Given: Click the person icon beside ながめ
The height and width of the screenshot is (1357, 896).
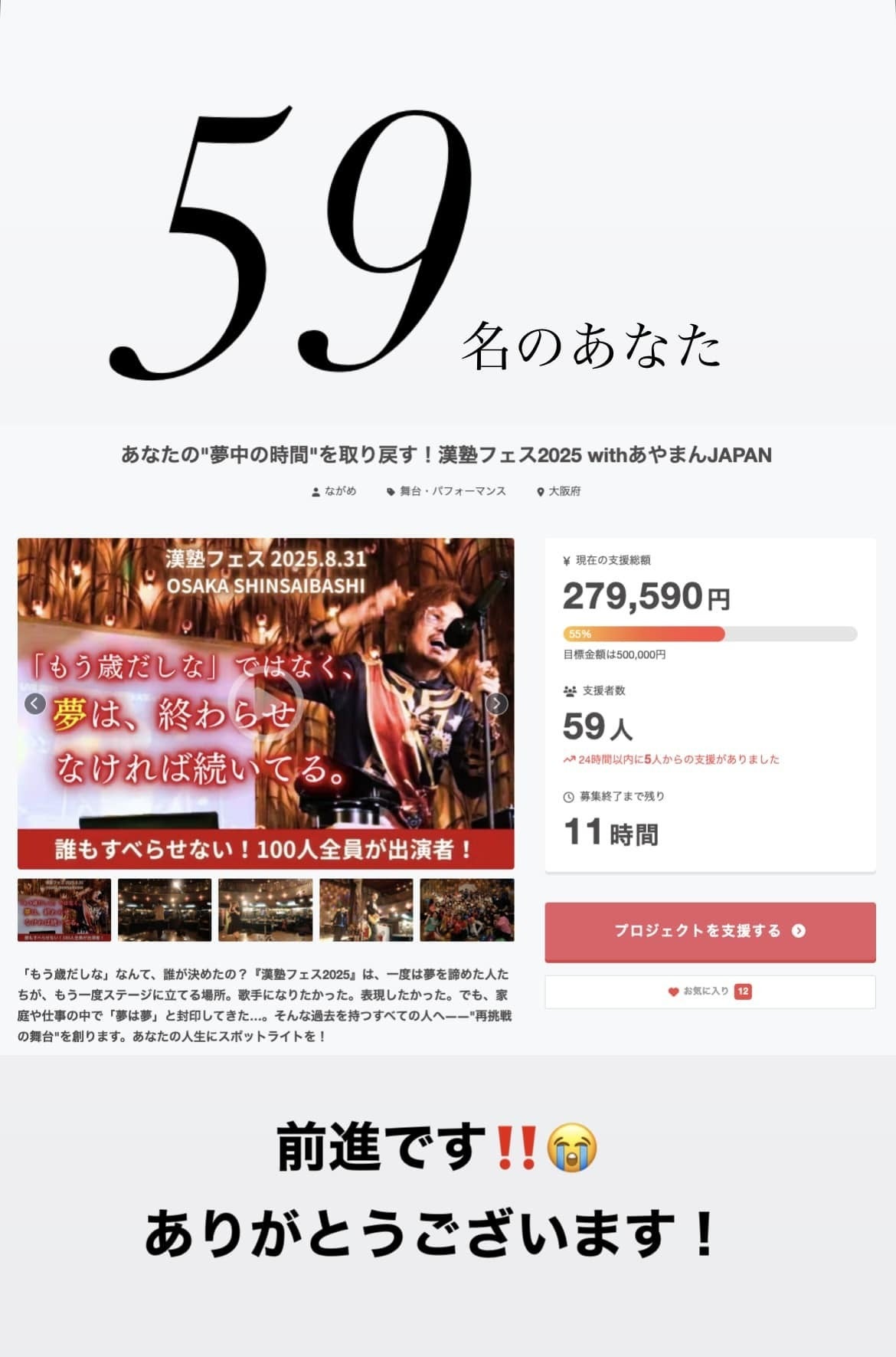Looking at the screenshot, I should (x=316, y=492).
